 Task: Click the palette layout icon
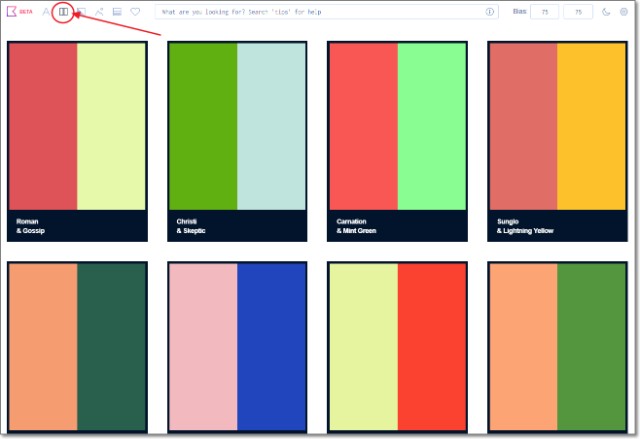(x=117, y=12)
